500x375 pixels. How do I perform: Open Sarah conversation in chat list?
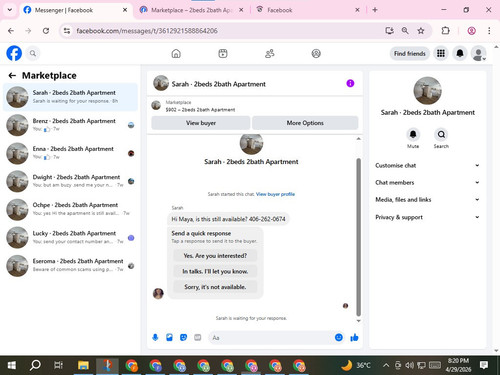pos(70,97)
